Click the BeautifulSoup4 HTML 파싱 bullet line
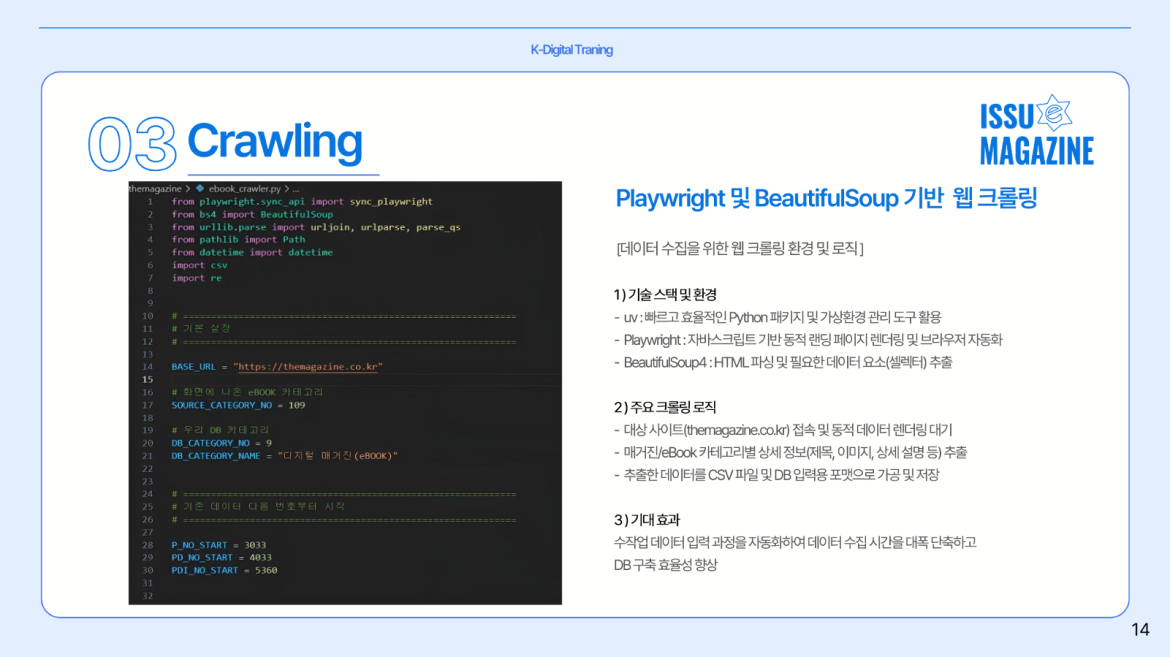 [783, 362]
